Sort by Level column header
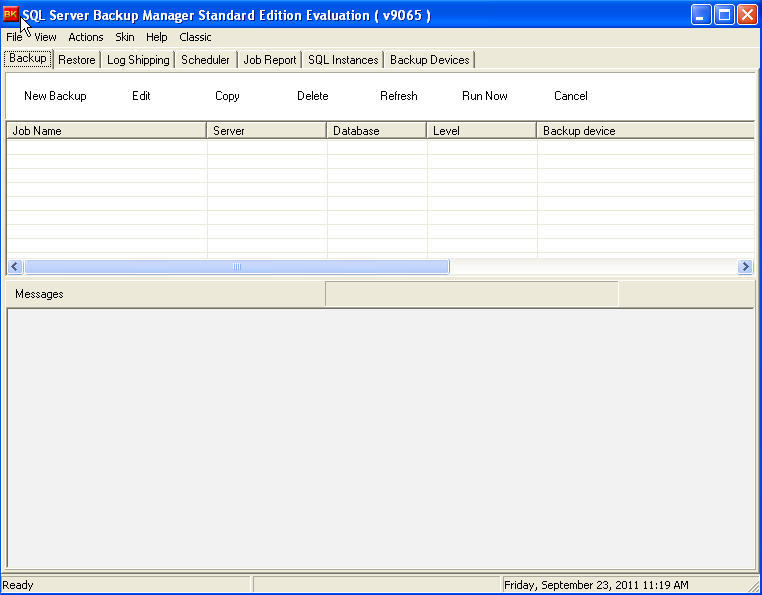762x595 pixels. pyautogui.click(x=482, y=131)
